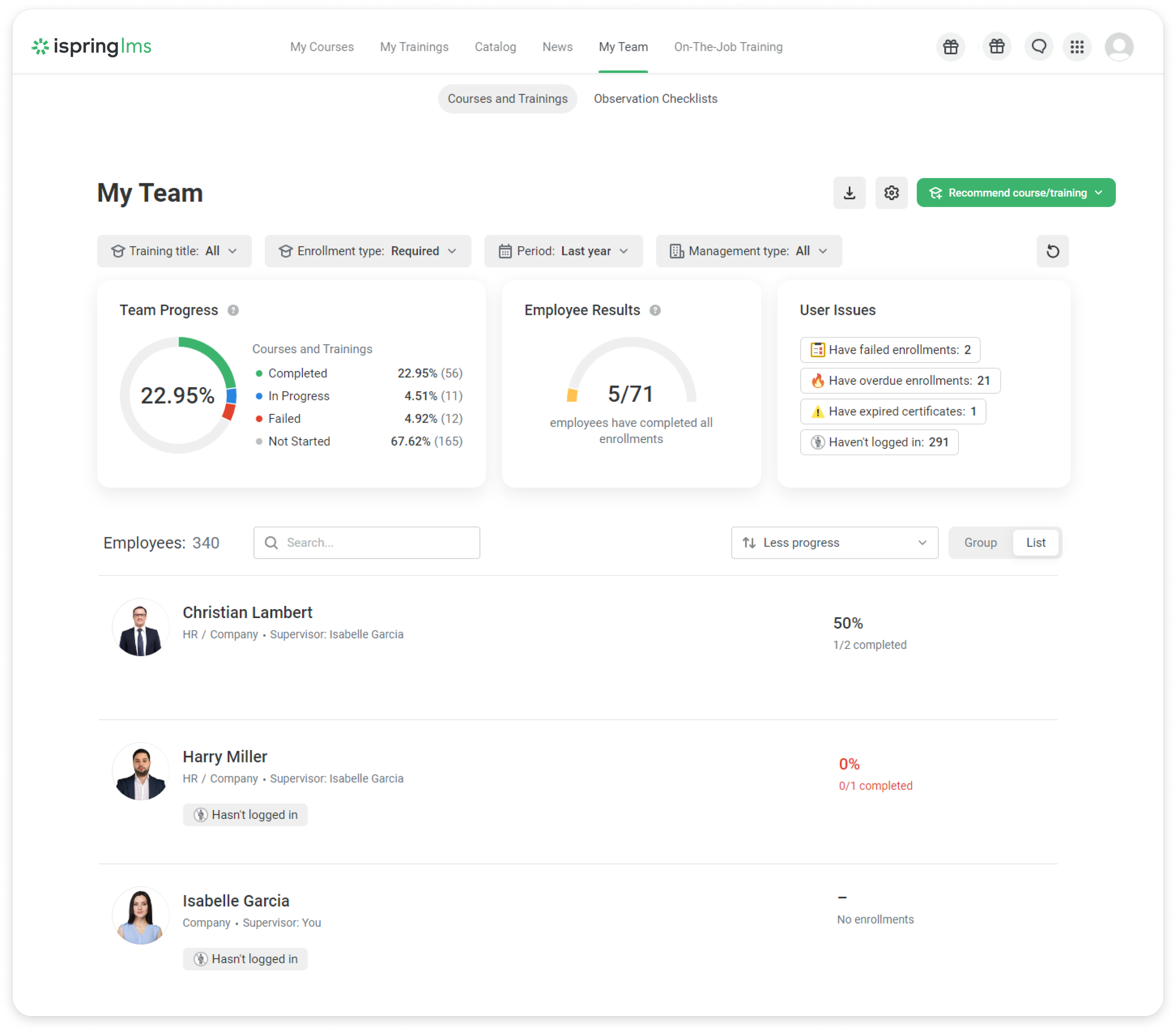Open the apps grid menu icon
The image size is (1176, 1032).
tap(1076, 47)
